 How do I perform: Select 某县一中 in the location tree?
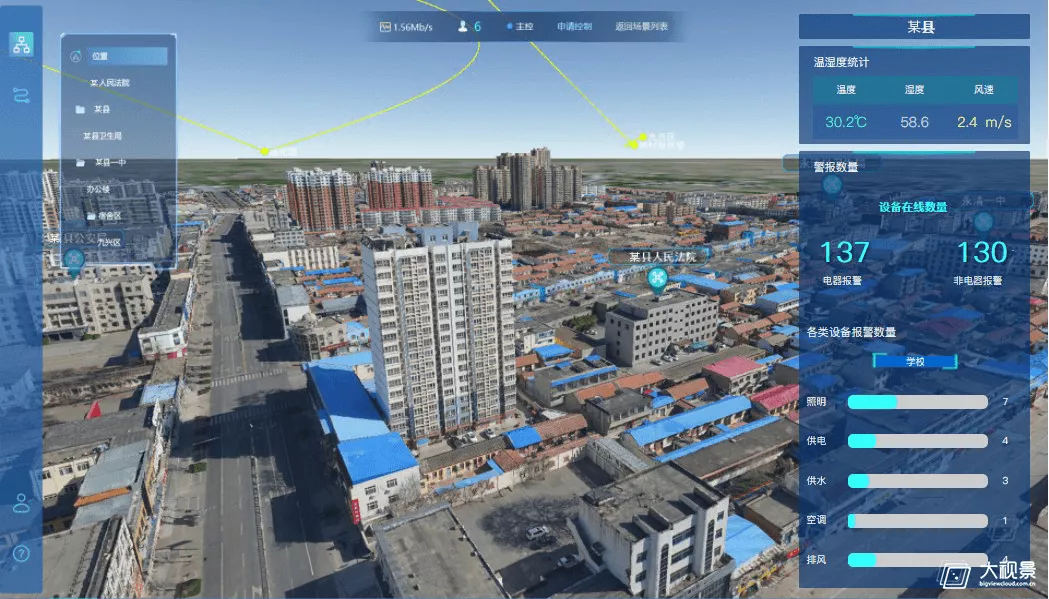(110, 163)
